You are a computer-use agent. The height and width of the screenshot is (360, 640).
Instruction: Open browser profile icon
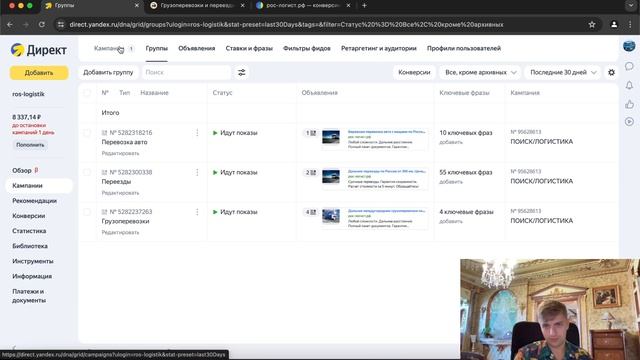pos(614,24)
